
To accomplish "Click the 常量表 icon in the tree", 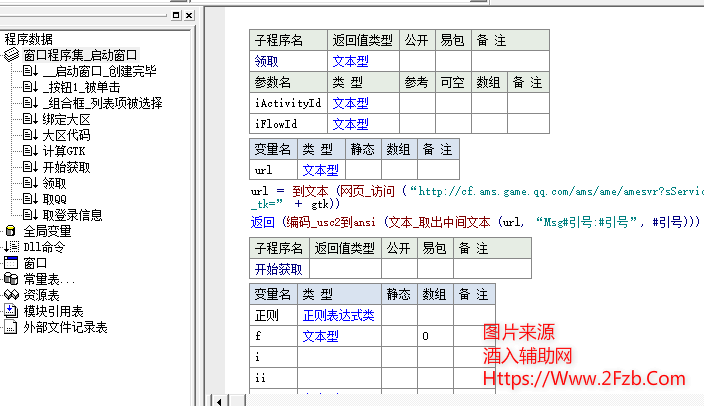I will (x=11, y=279).
